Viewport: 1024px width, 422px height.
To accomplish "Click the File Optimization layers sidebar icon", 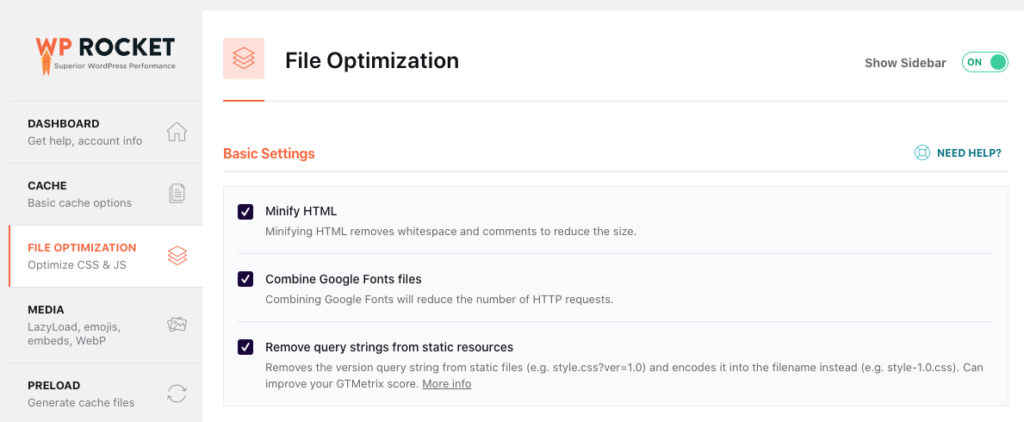I will [177, 256].
